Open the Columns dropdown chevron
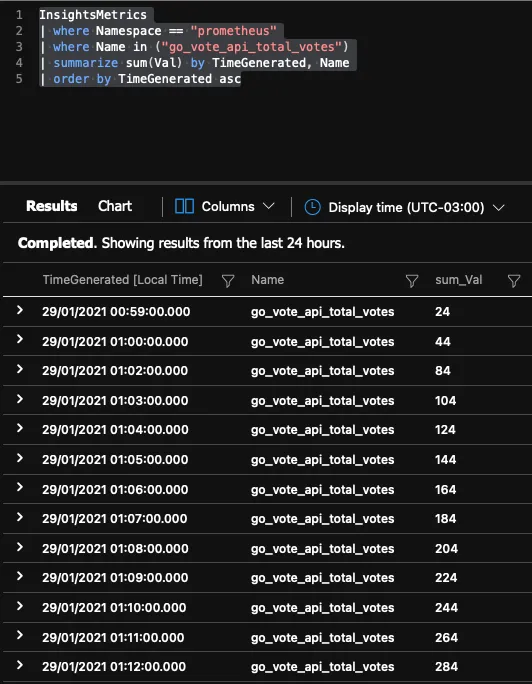 269,206
